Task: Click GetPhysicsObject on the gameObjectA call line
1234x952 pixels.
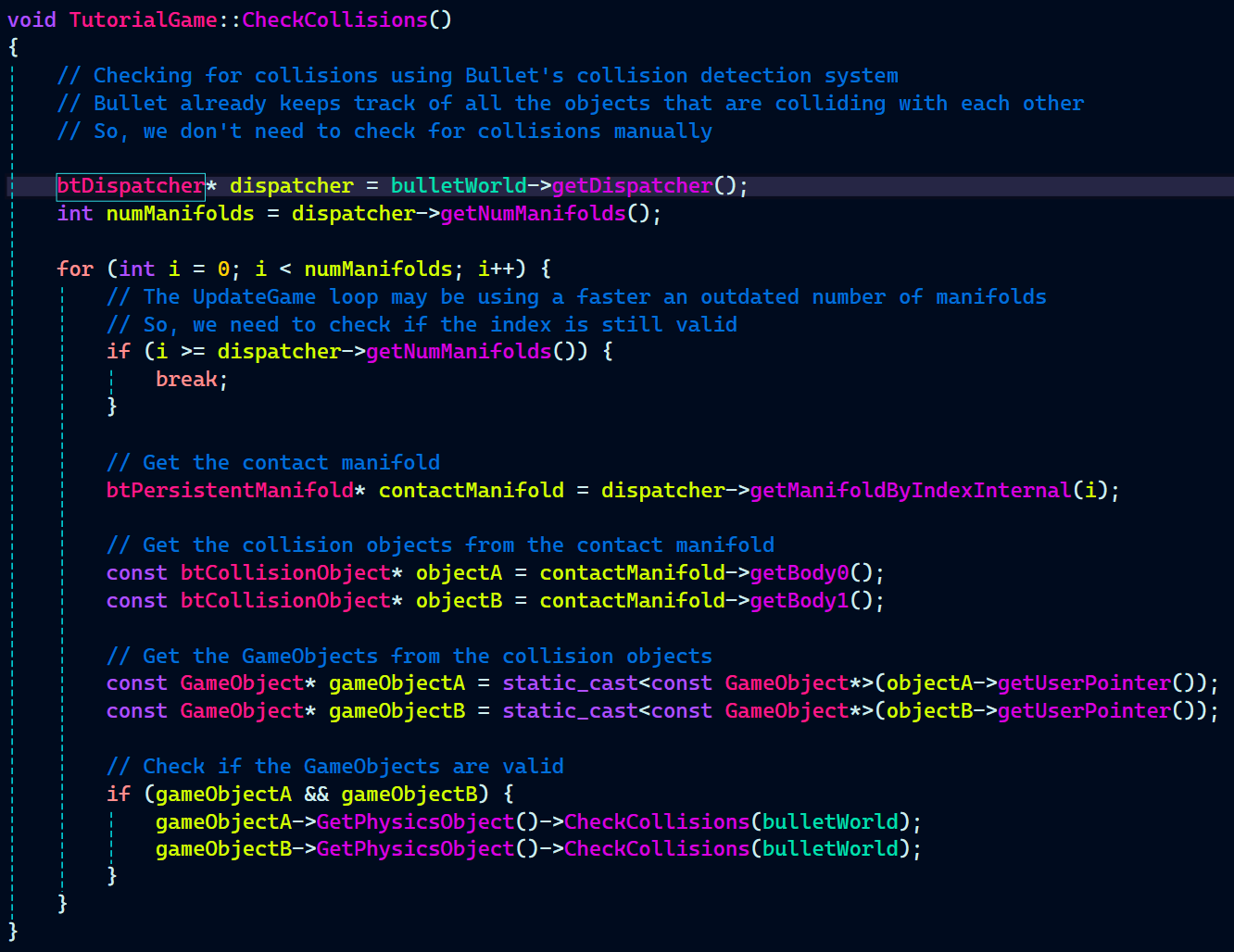Action: pyautogui.click(x=415, y=822)
